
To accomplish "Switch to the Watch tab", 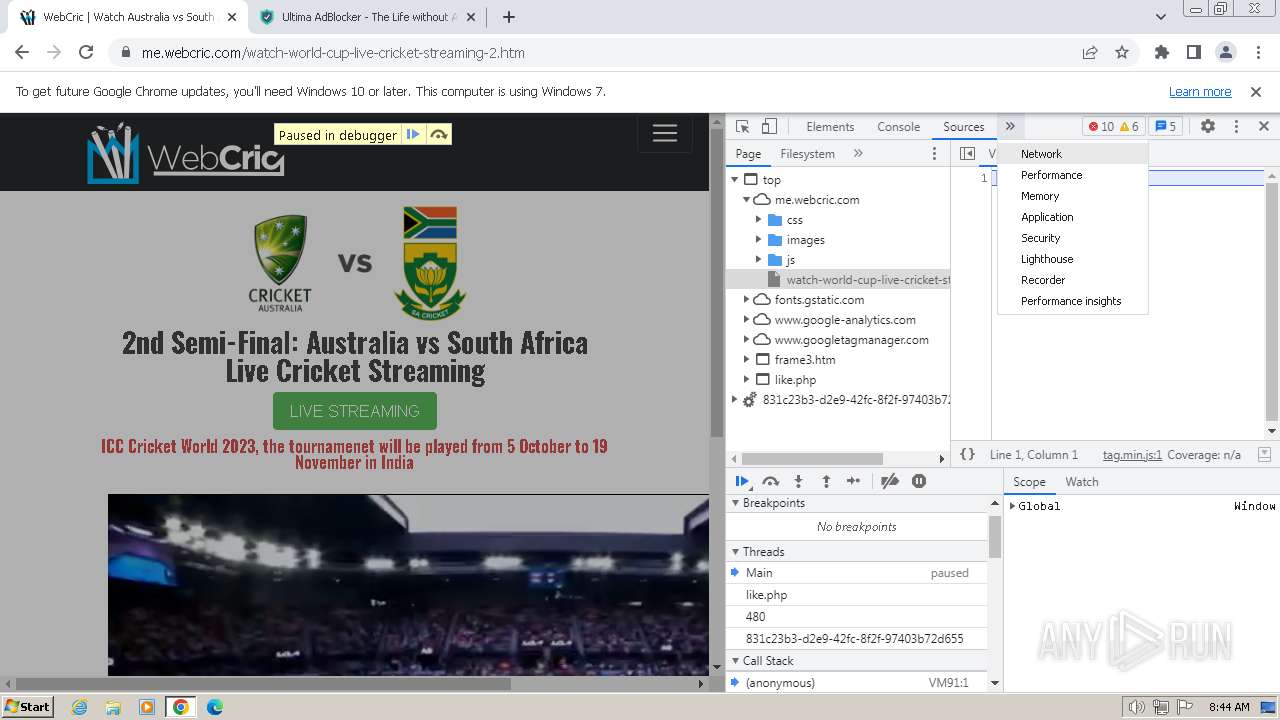I will [x=1081, y=482].
